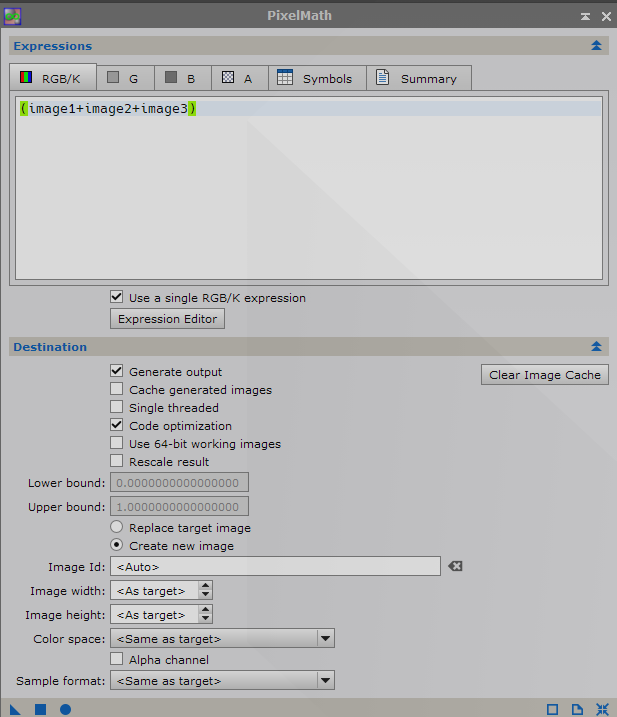Enable Single threaded option
This screenshot has height=717, width=617.
117,407
